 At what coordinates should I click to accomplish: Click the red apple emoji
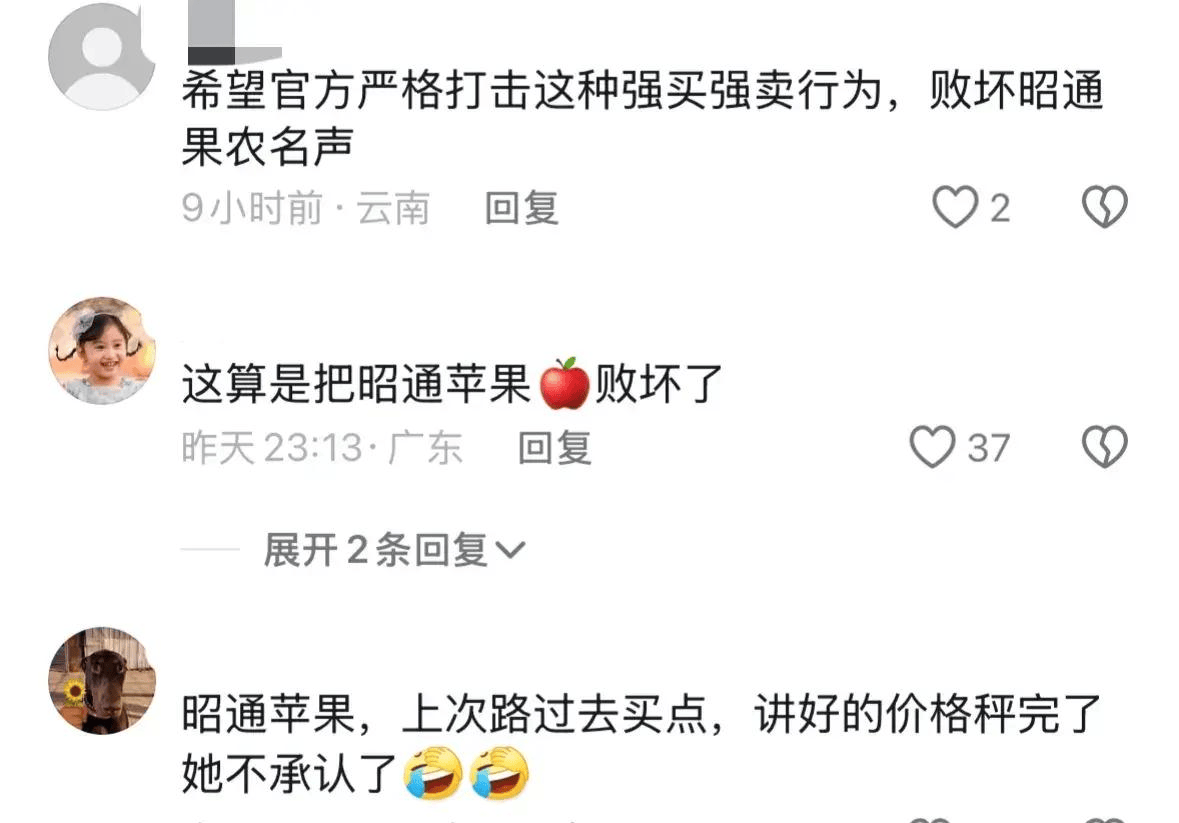pyautogui.click(x=565, y=383)
